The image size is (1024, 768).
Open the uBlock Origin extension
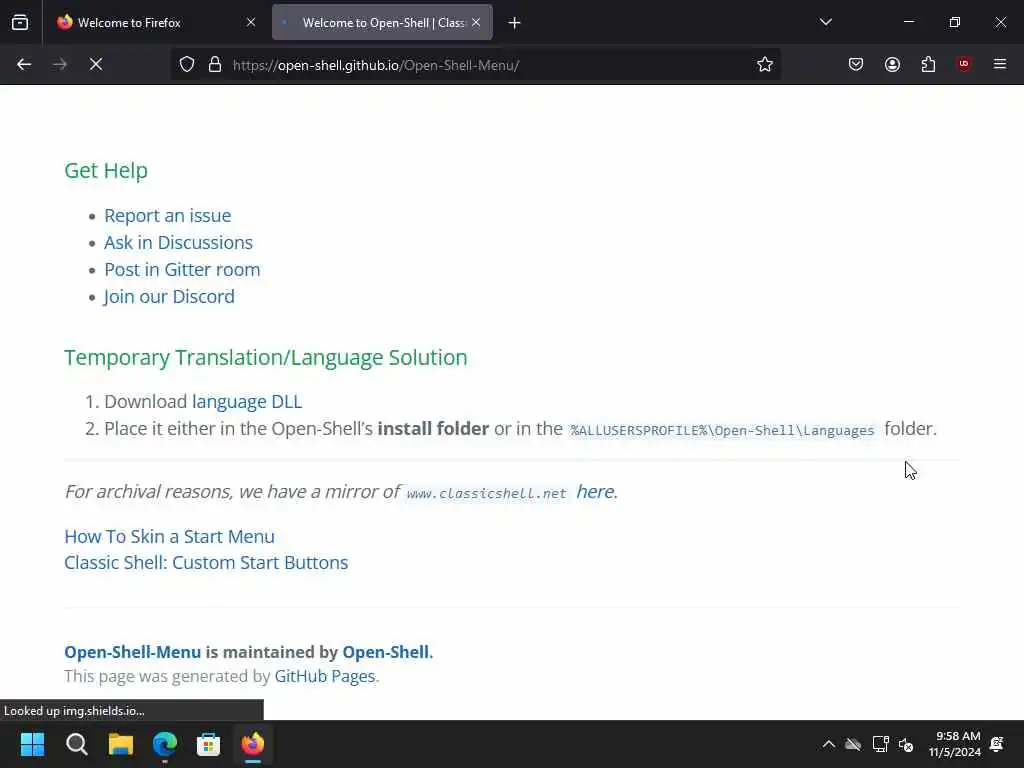(x=964, y=64)
